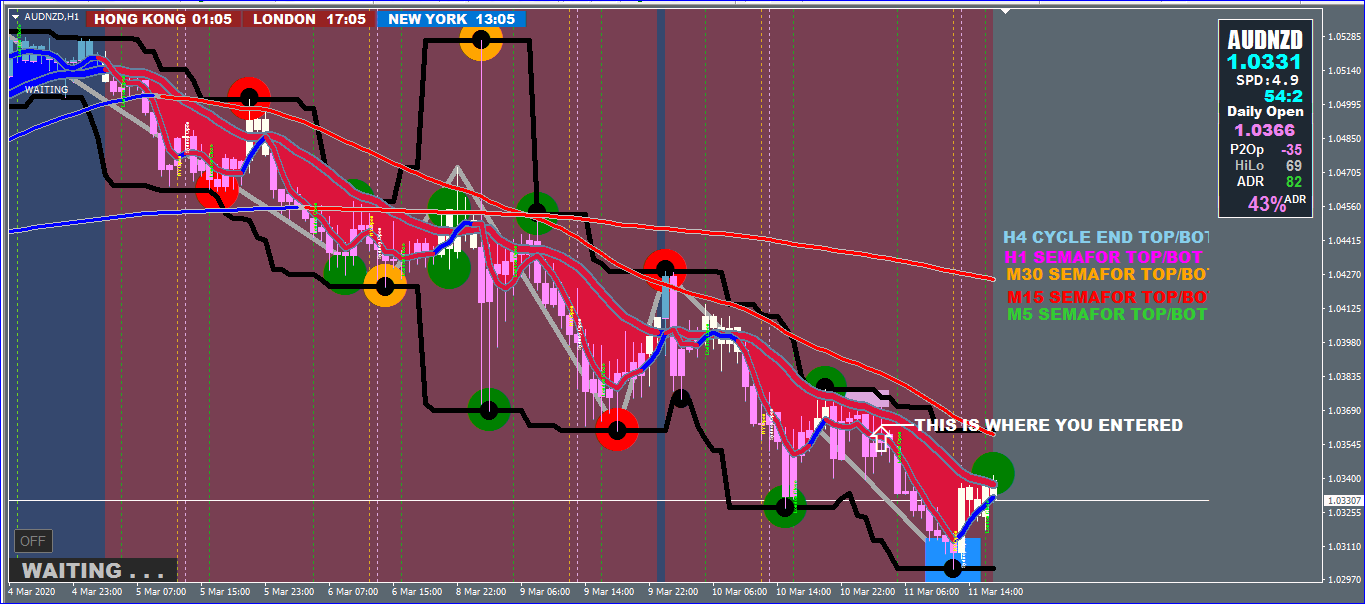
Task: Click the small WAITING label over blue area
Action: [x=46, y=90]
